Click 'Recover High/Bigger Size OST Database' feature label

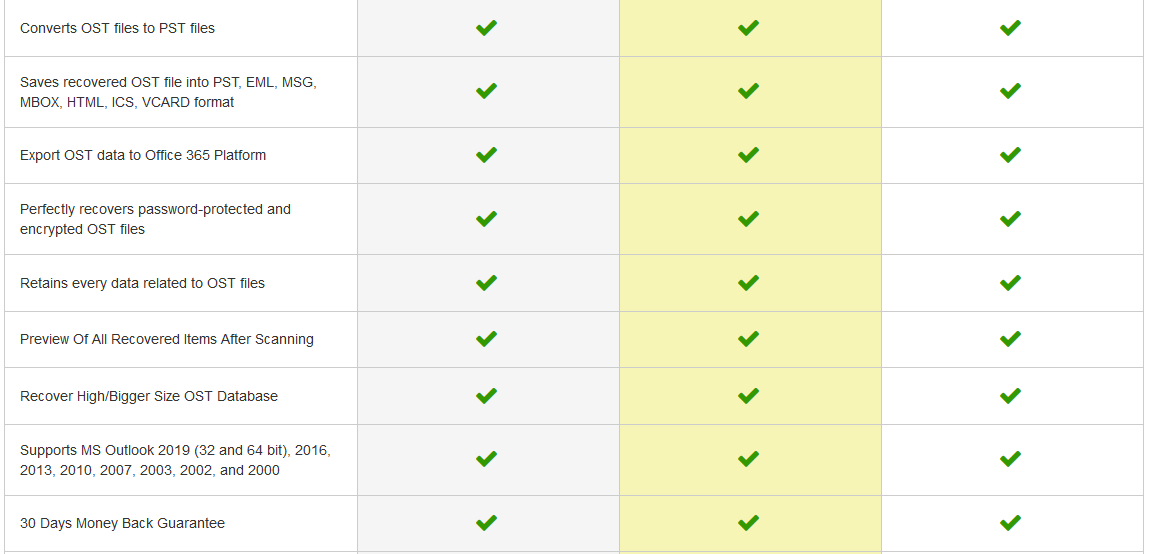[x=149, y=396]
